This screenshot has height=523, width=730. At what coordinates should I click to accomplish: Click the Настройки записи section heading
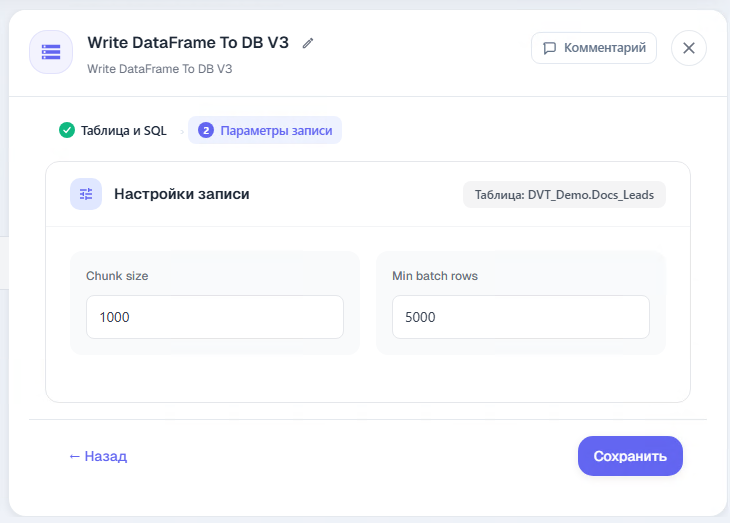pos(182,194)
